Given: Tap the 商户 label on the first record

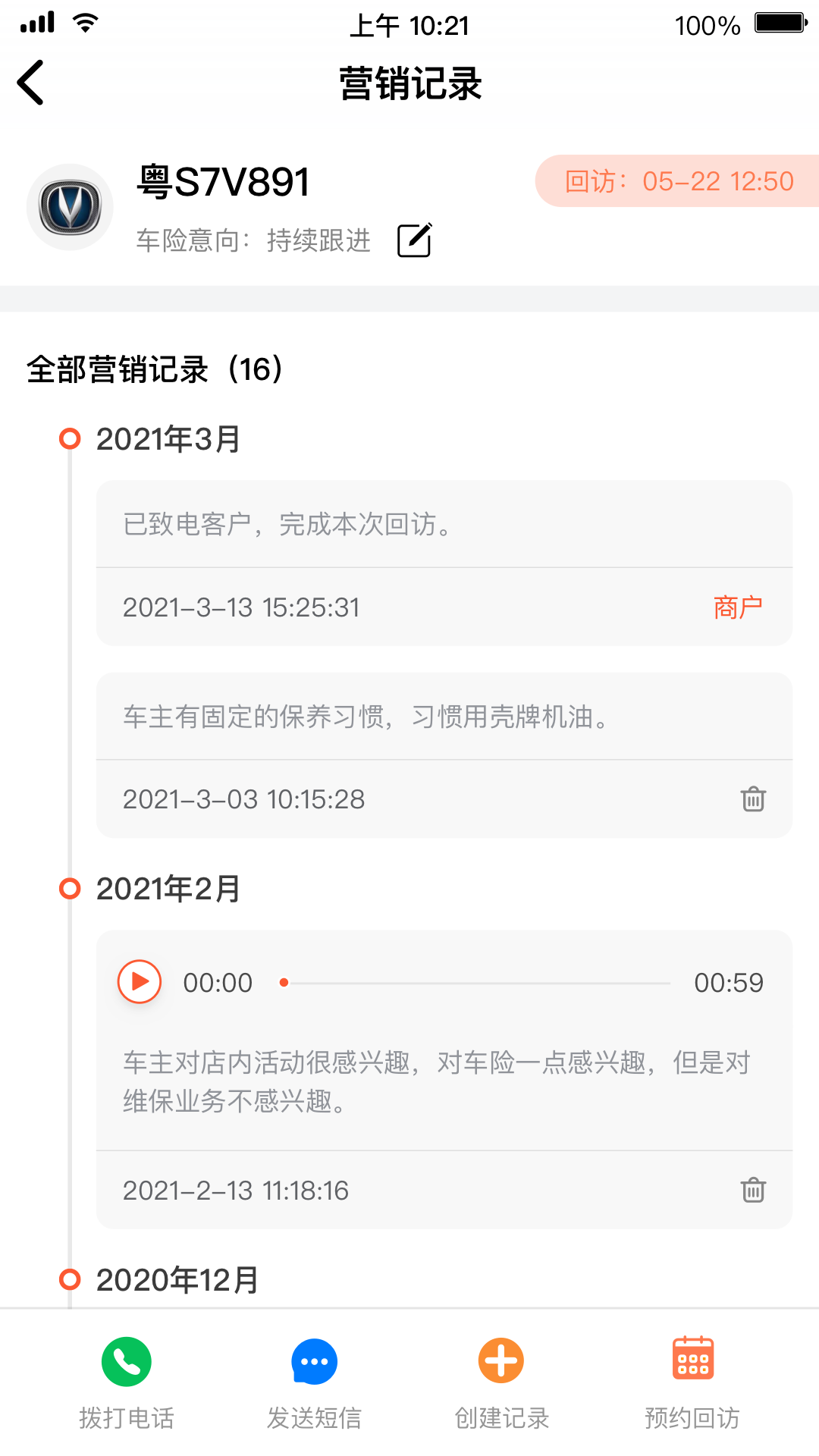Looking at the screenshot, I should point(737,607).
